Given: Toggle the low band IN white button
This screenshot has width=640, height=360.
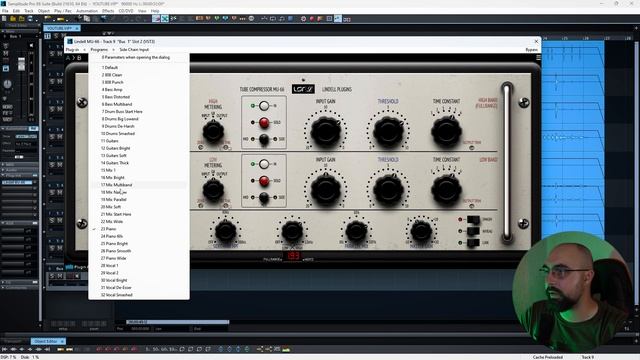Looking at the screenshot, I should point(264,164).
